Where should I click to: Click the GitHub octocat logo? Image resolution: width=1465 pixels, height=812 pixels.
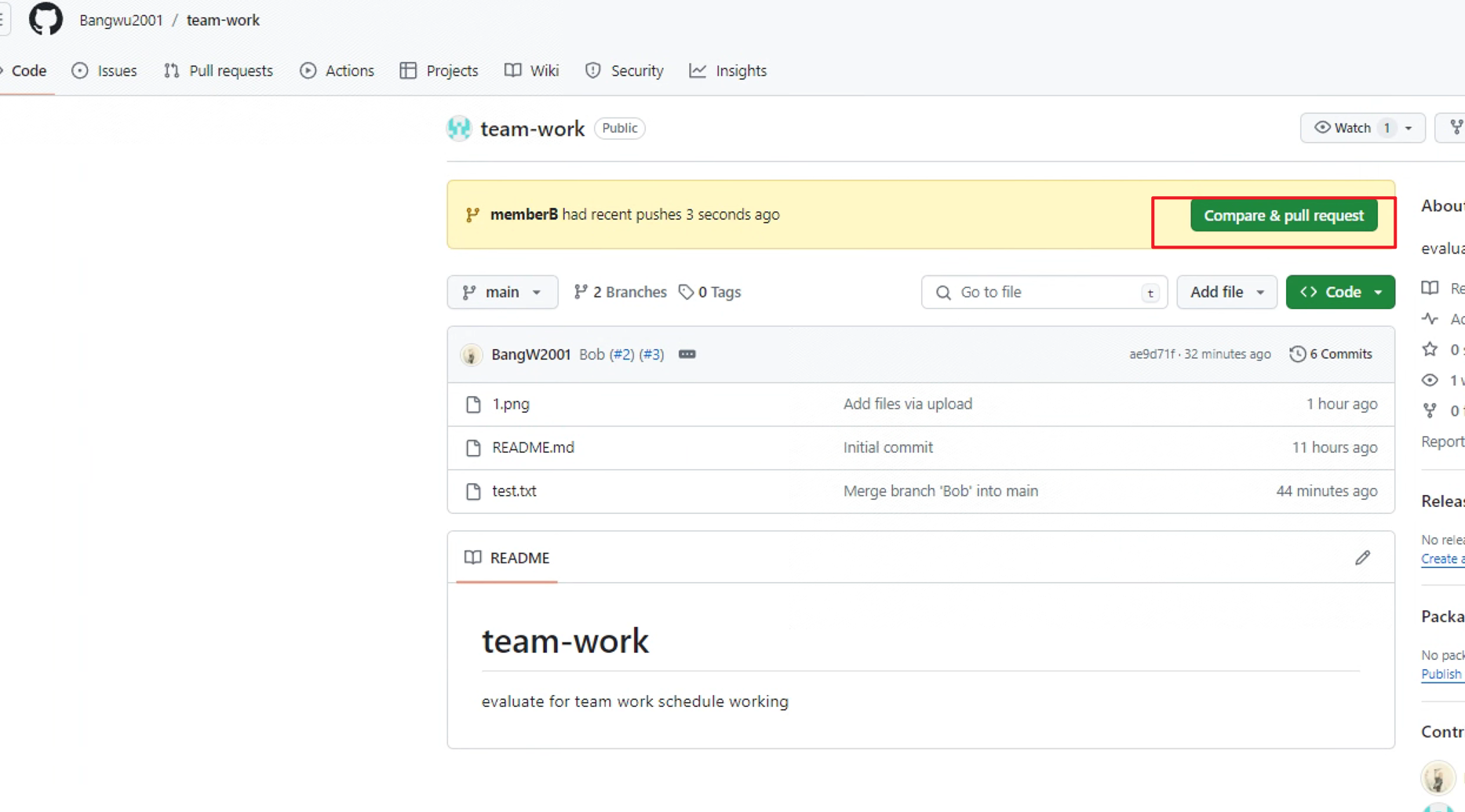point(46,19)
